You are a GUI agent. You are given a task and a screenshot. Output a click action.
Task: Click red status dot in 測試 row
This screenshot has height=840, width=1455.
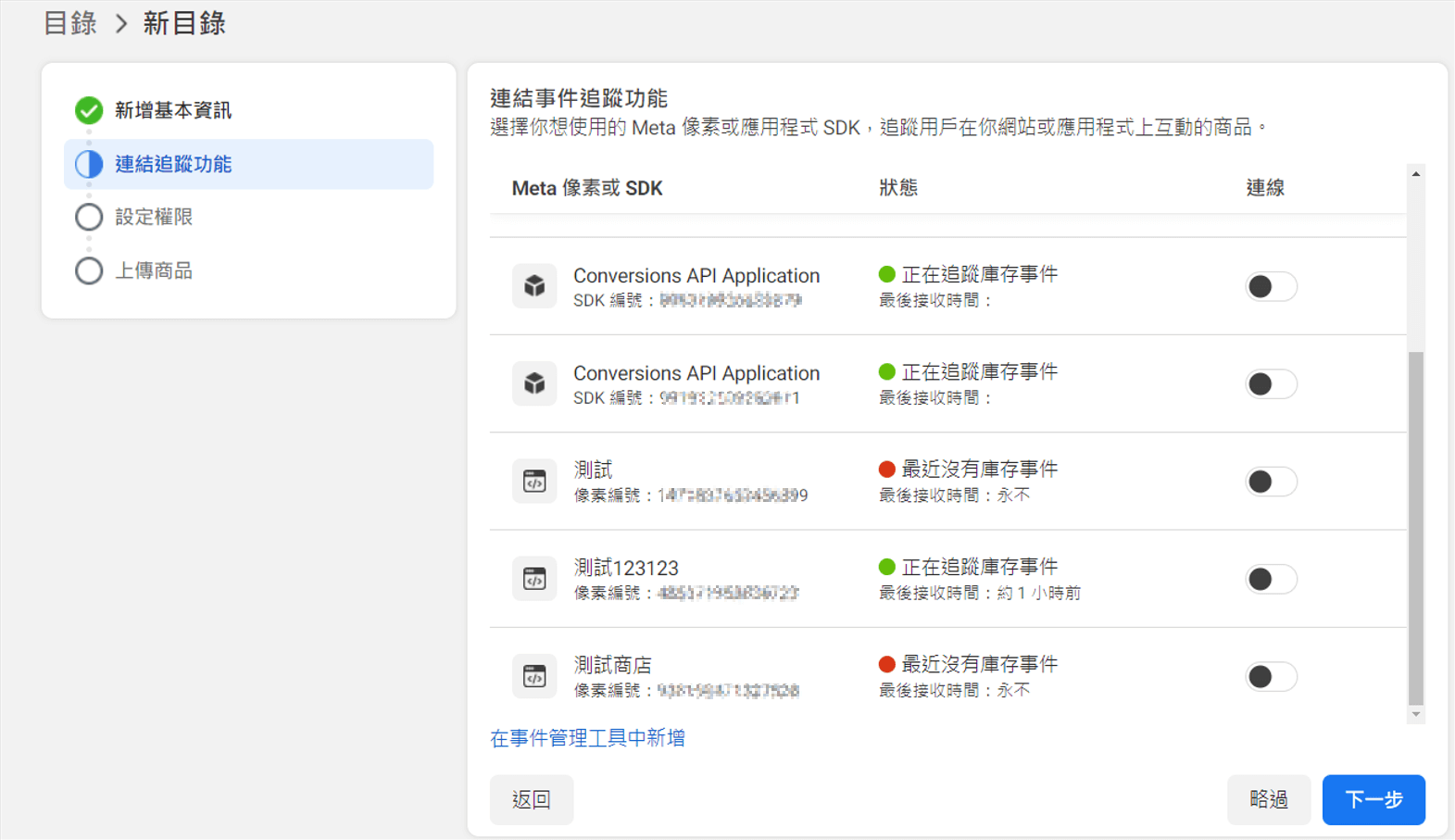tap(886, 470)
